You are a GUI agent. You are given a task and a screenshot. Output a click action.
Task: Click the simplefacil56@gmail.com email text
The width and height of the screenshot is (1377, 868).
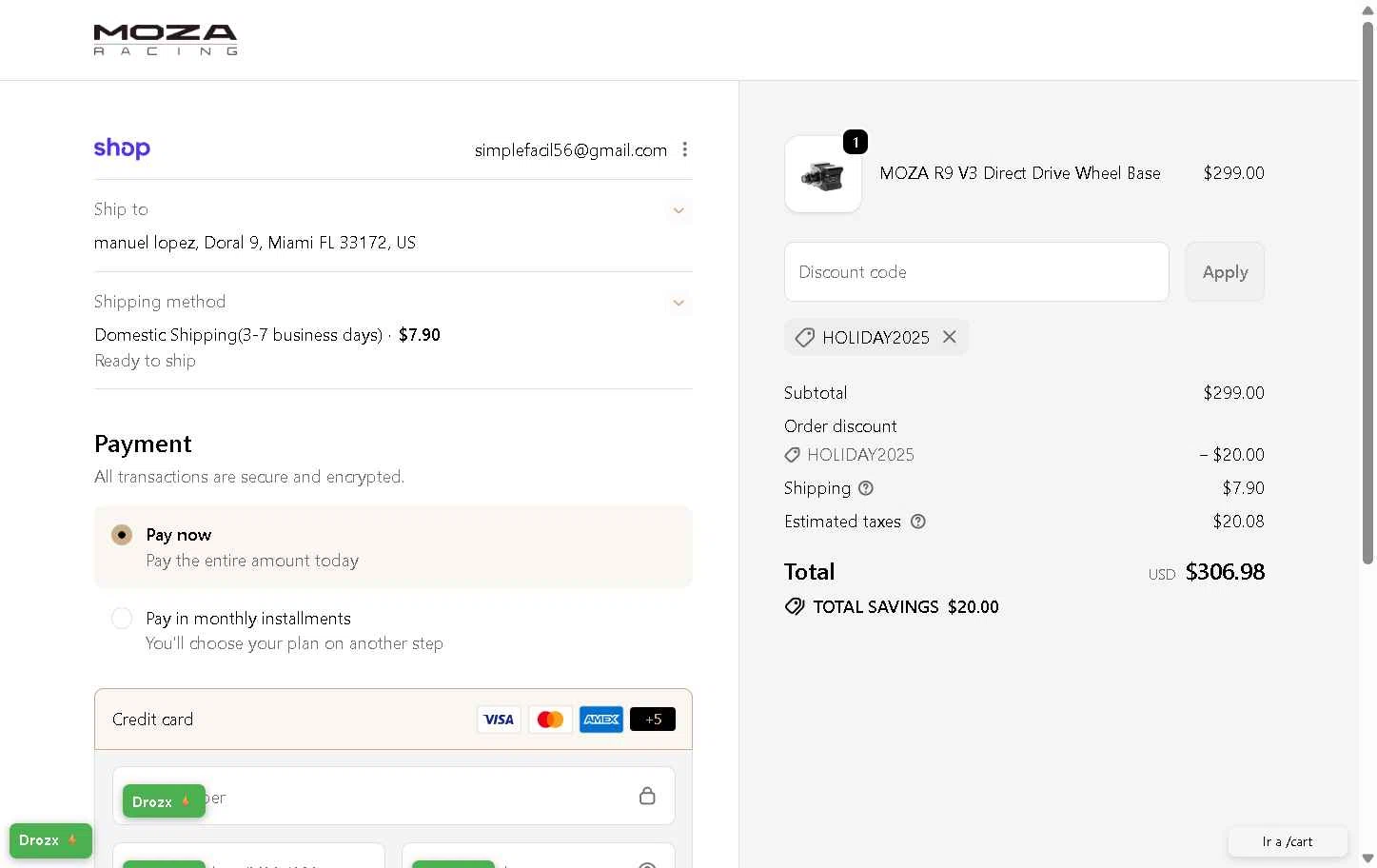[x=571, y=150]
